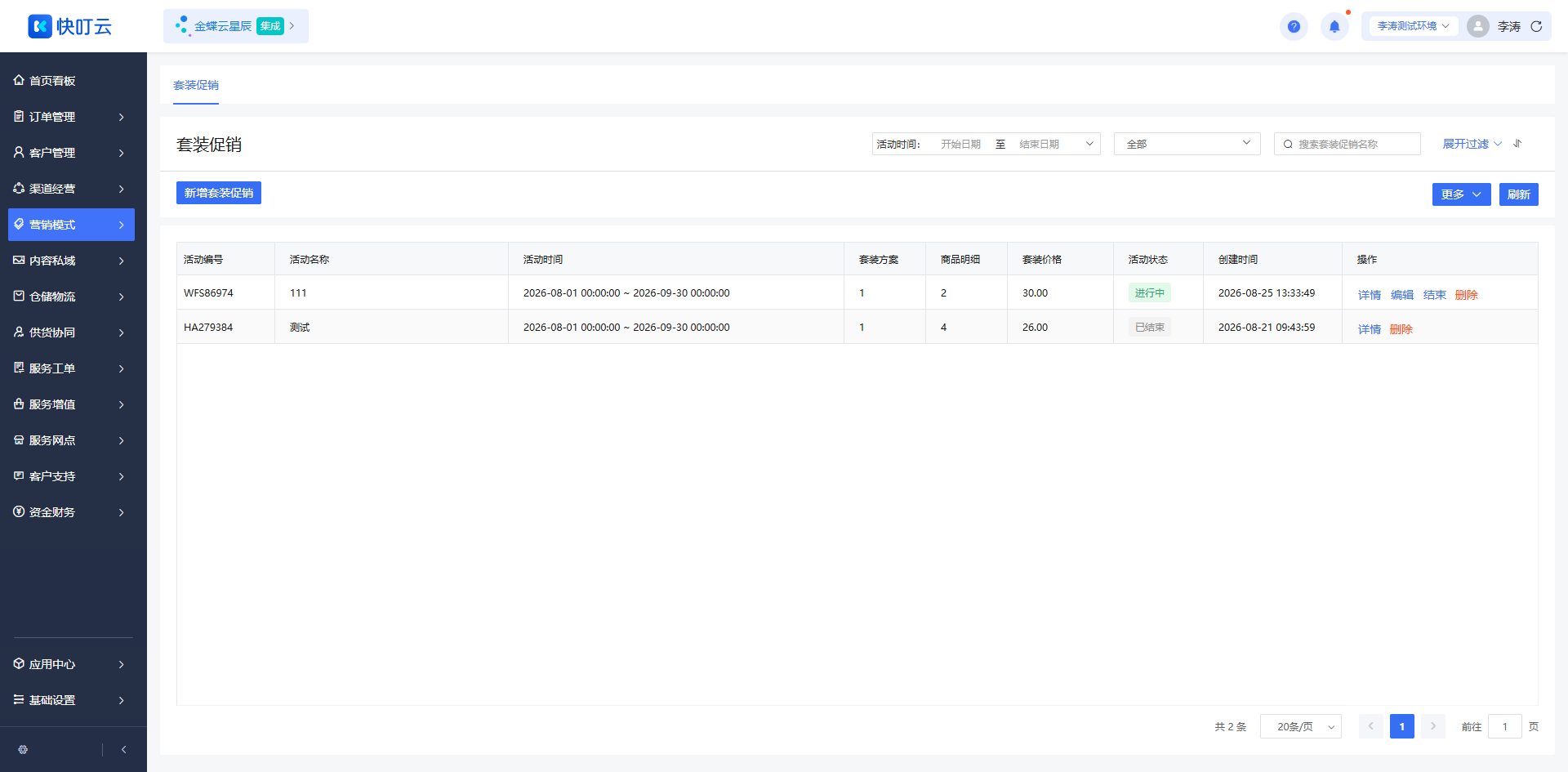The height and width of the screenshot is (772, 1568).
Task: Click the 供货协同 sidebar icon
Action: click(x=19, y=332)
